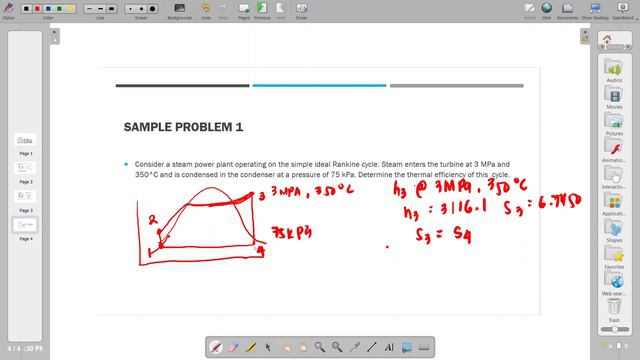
Task: Choose the green pen color
Action: point(59,8)
